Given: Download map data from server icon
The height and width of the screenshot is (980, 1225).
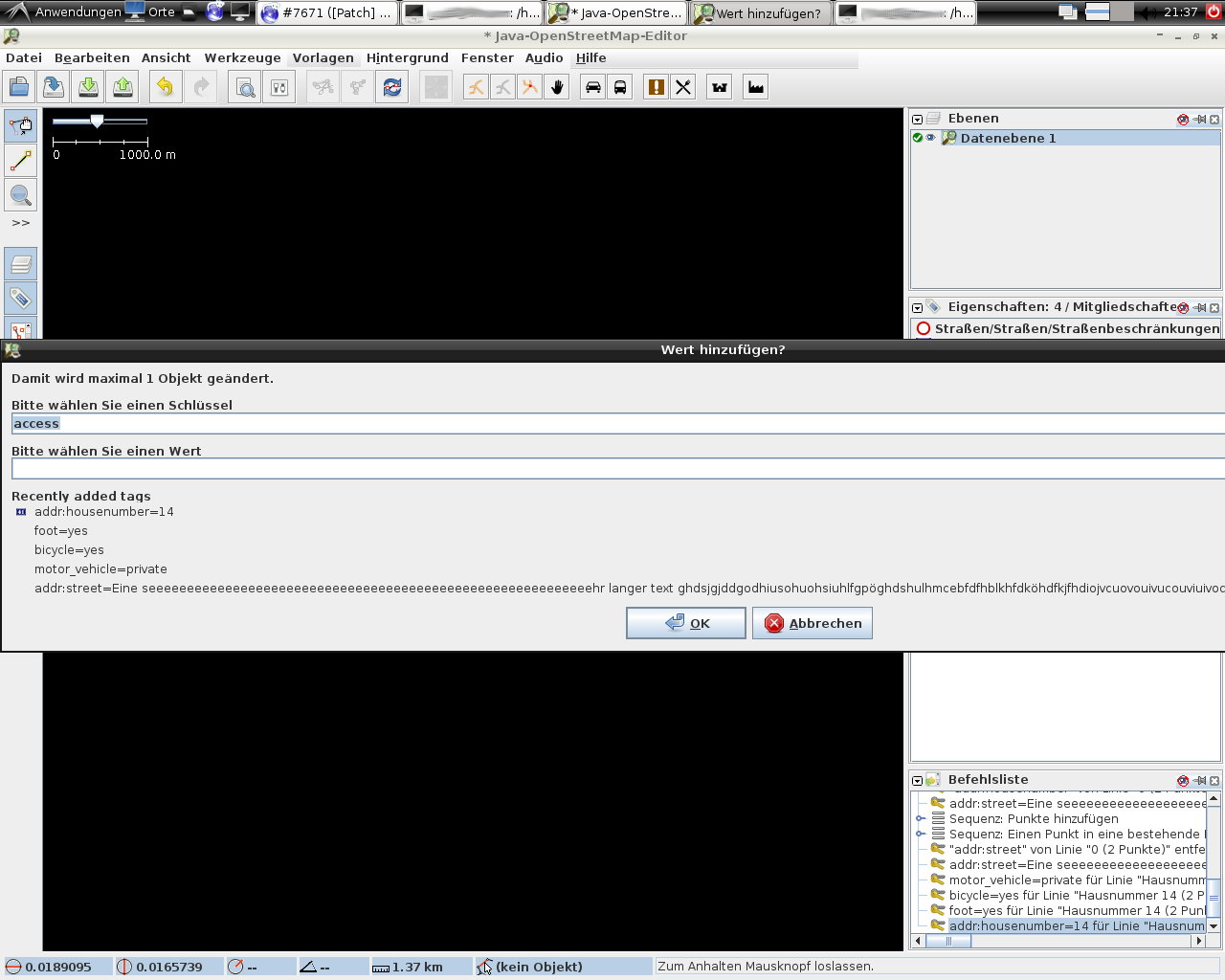Looking at the screenshot, I should (x=88, y=87).
